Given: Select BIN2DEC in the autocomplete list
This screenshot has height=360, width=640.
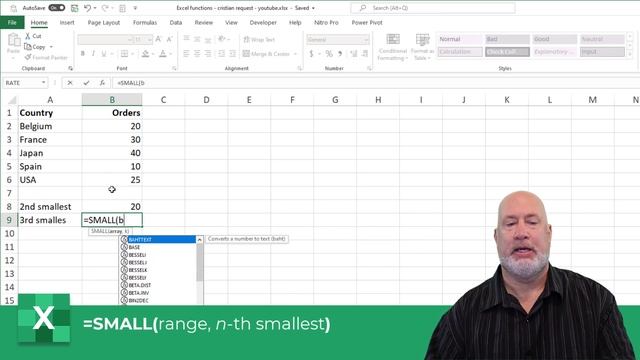Looking at the screenshot, I should (158, 300).
